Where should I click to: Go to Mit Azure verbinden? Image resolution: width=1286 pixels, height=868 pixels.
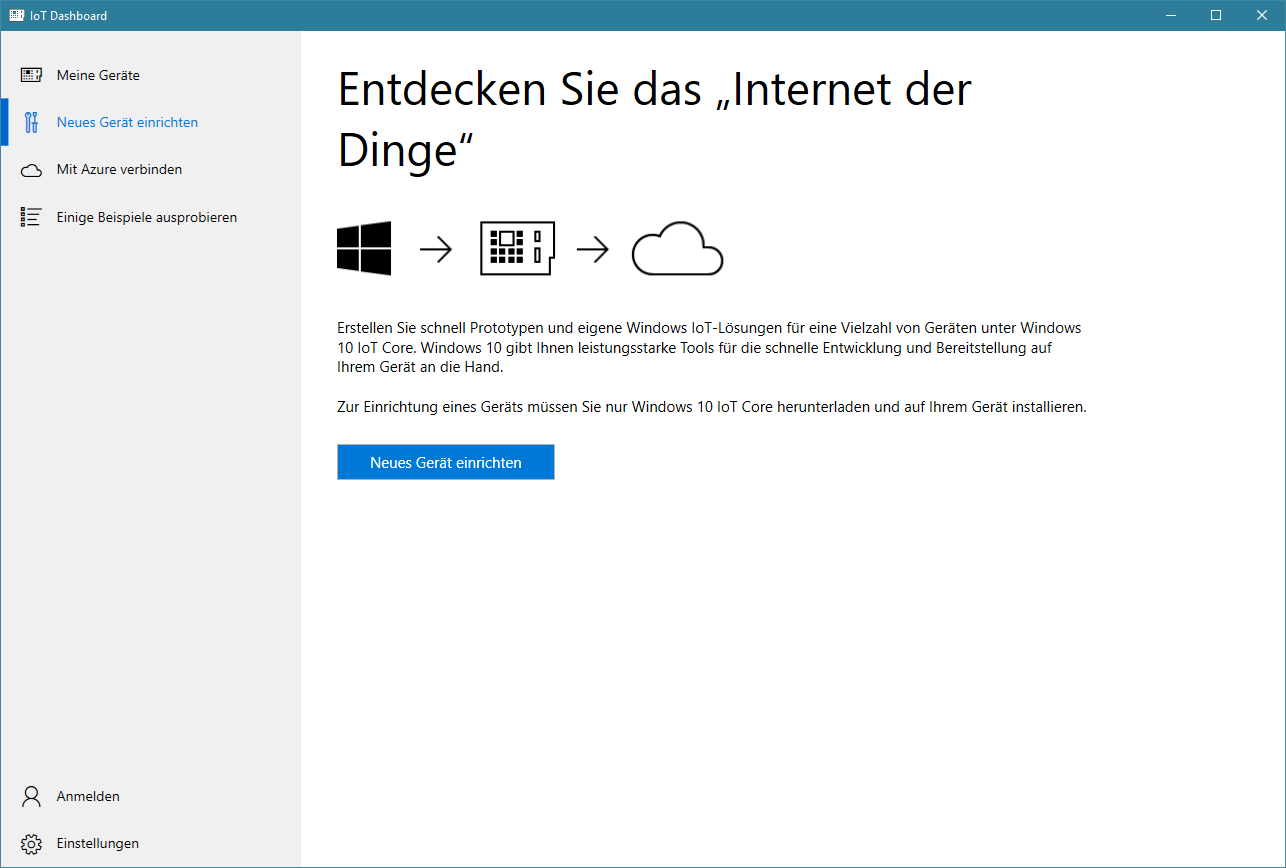click(119, 170)
